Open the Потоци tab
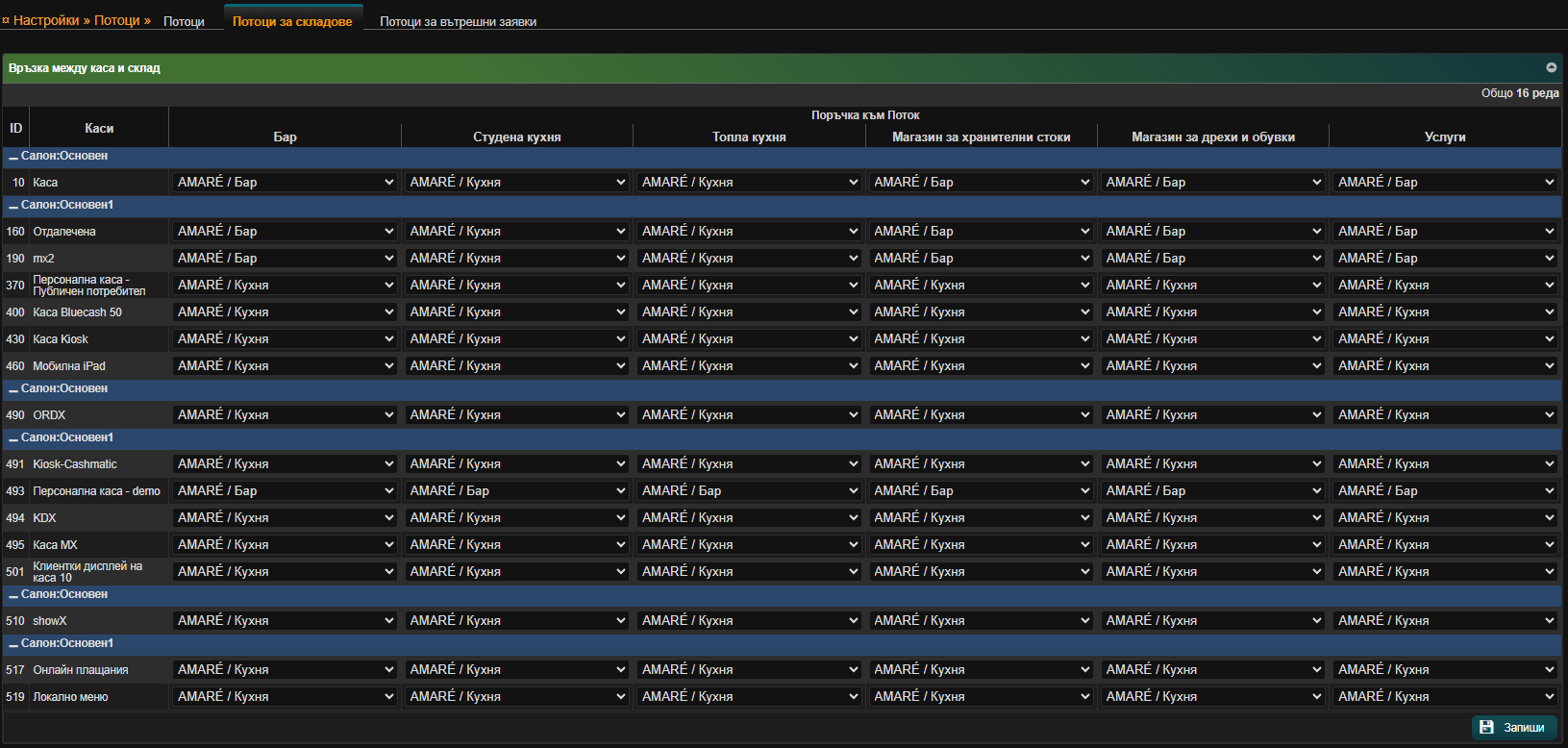This screenshot has width=1568, height=748. [184, 21]
